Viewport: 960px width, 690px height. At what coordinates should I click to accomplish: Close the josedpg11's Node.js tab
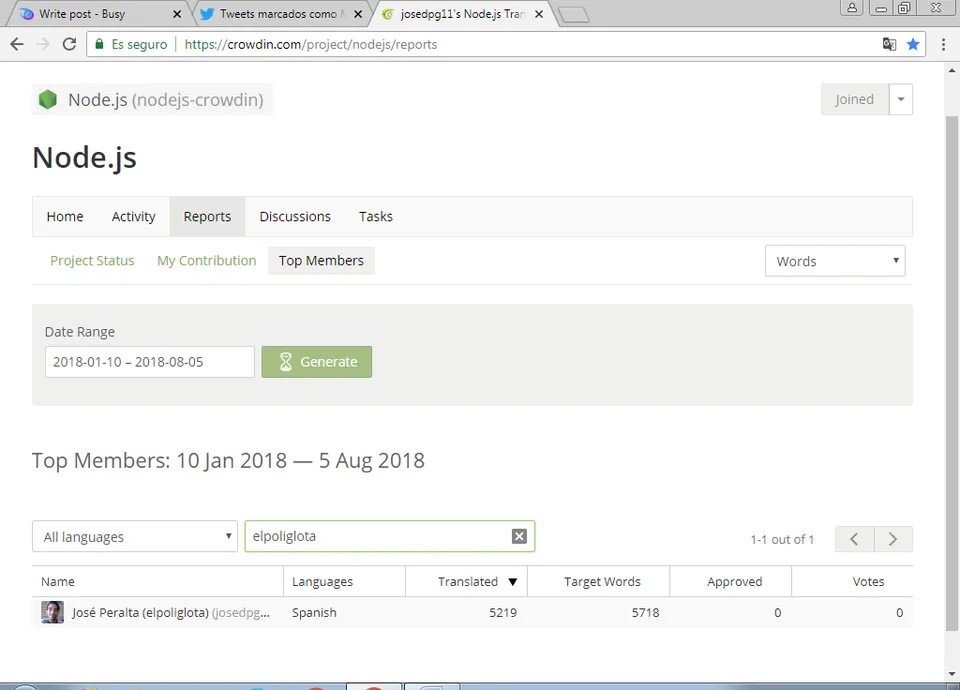pos(539,14)
